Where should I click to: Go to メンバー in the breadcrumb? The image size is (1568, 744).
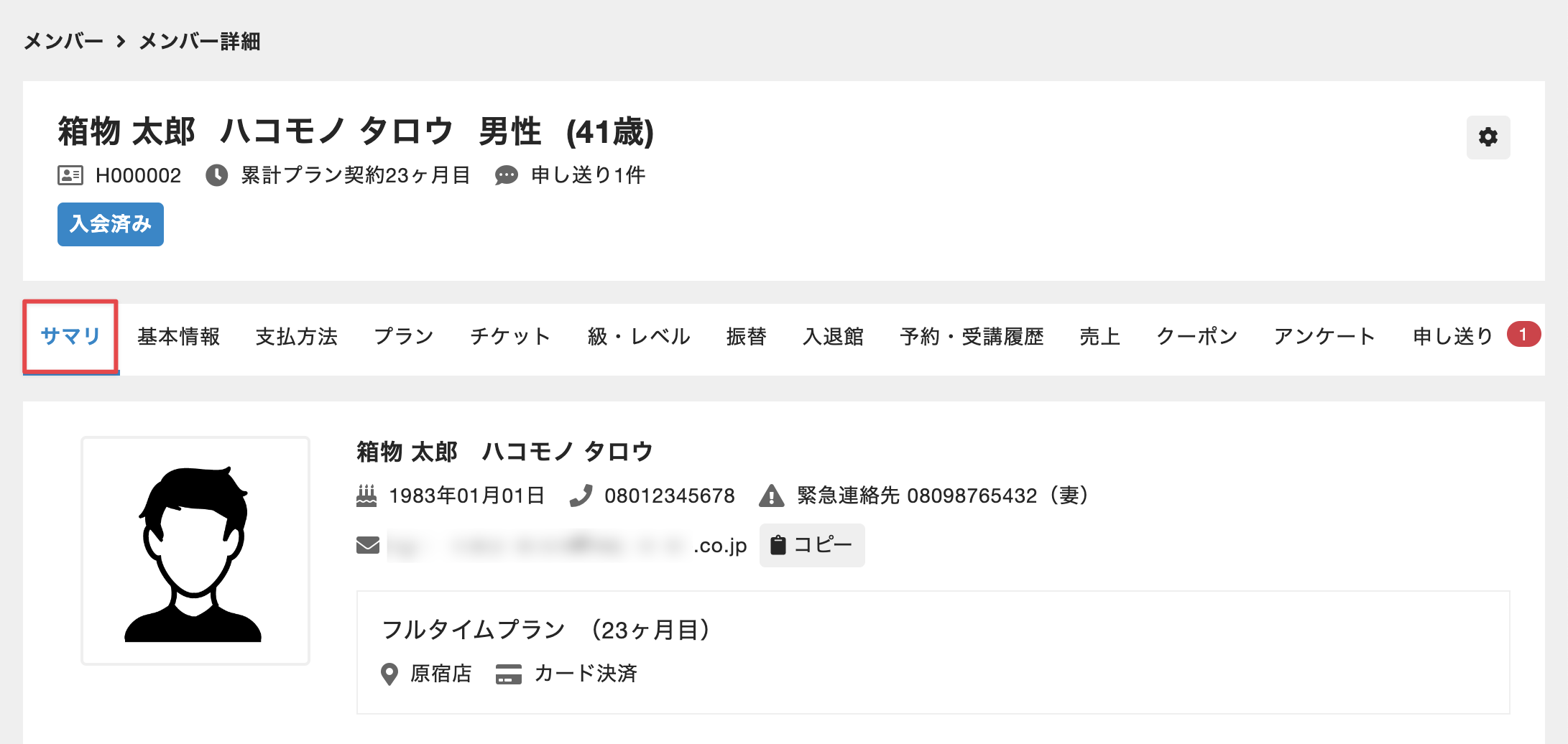(x=63, y=42)
